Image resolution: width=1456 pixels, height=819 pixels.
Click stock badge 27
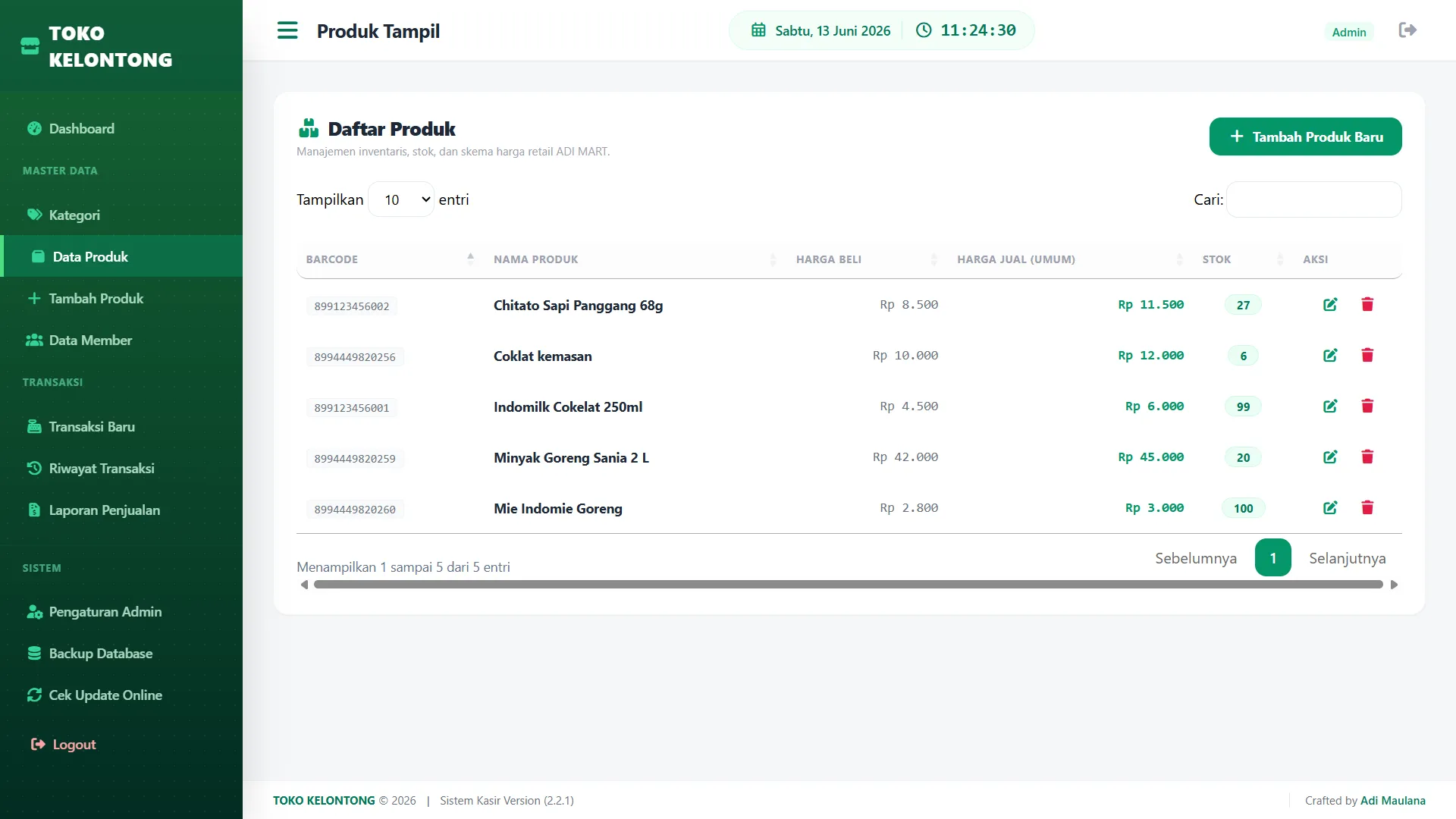[1243, 305]
